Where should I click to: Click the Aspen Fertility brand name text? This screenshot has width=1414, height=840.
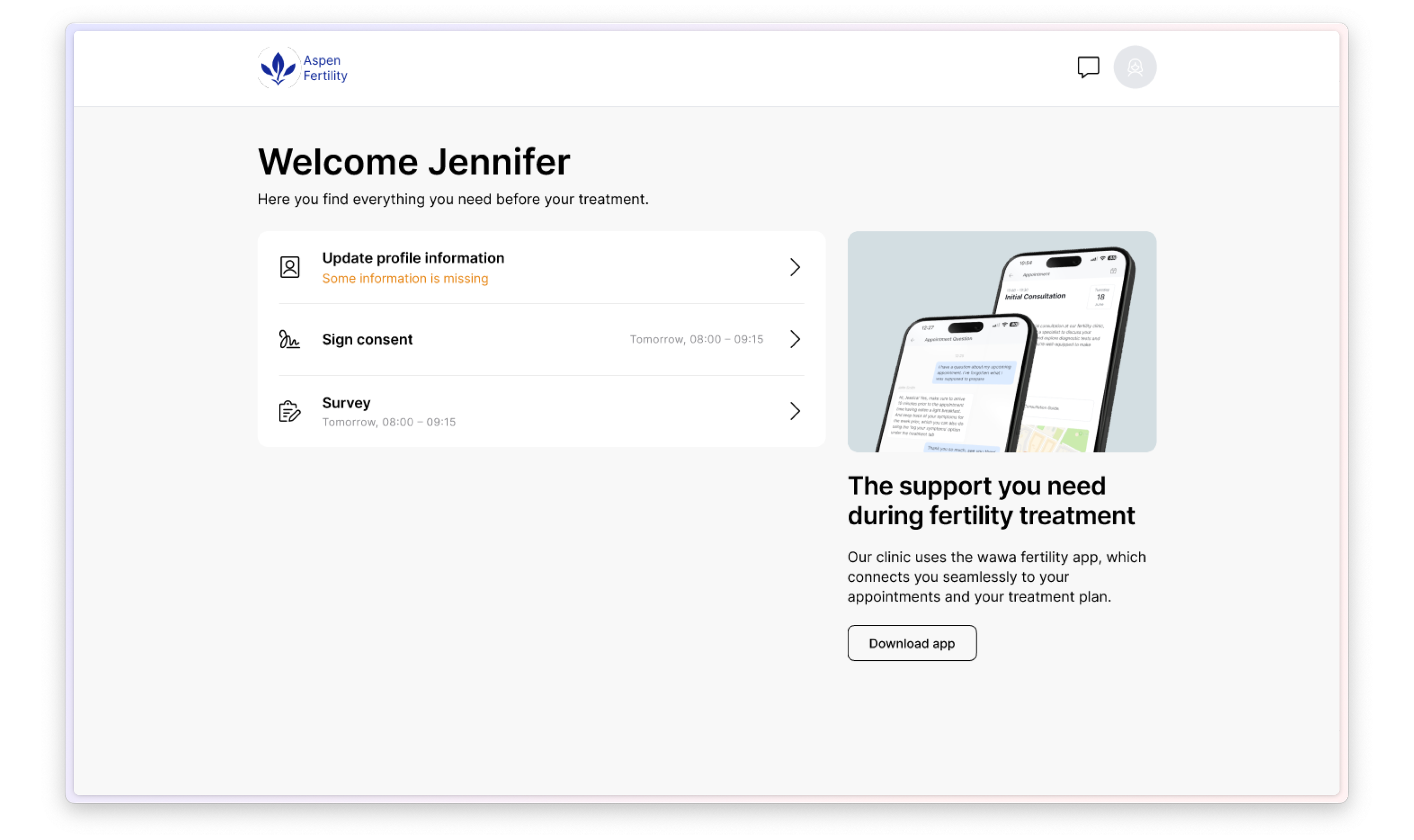(325, 68)
